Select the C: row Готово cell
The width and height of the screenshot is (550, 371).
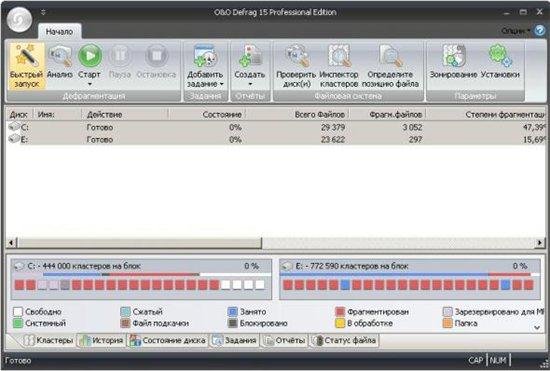click(100, 127)
